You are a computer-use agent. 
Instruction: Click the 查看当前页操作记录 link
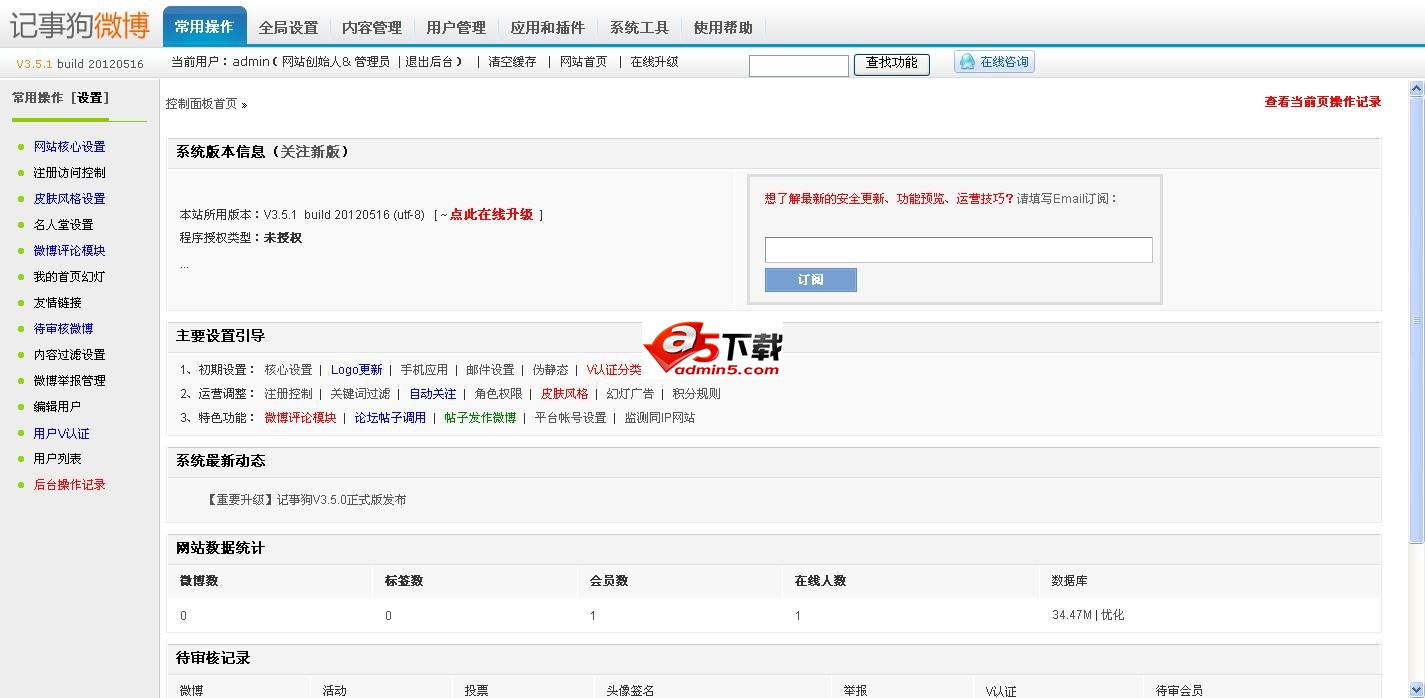coord(1320,101)
